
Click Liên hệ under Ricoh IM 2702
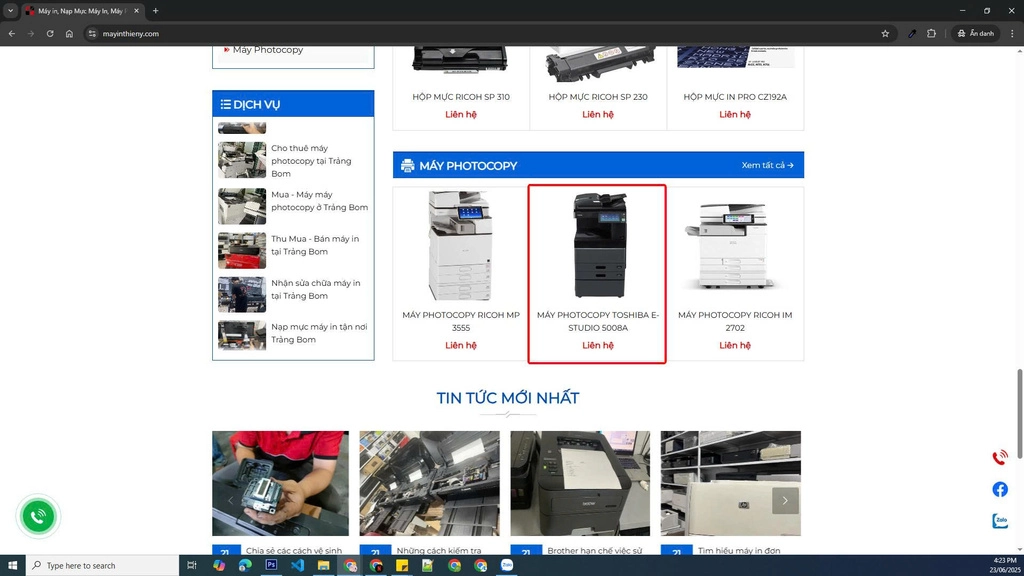click(735, 345)
